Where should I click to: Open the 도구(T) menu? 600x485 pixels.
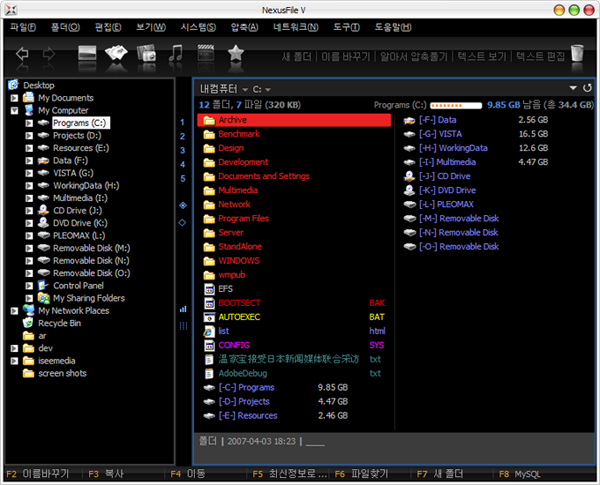347,27
